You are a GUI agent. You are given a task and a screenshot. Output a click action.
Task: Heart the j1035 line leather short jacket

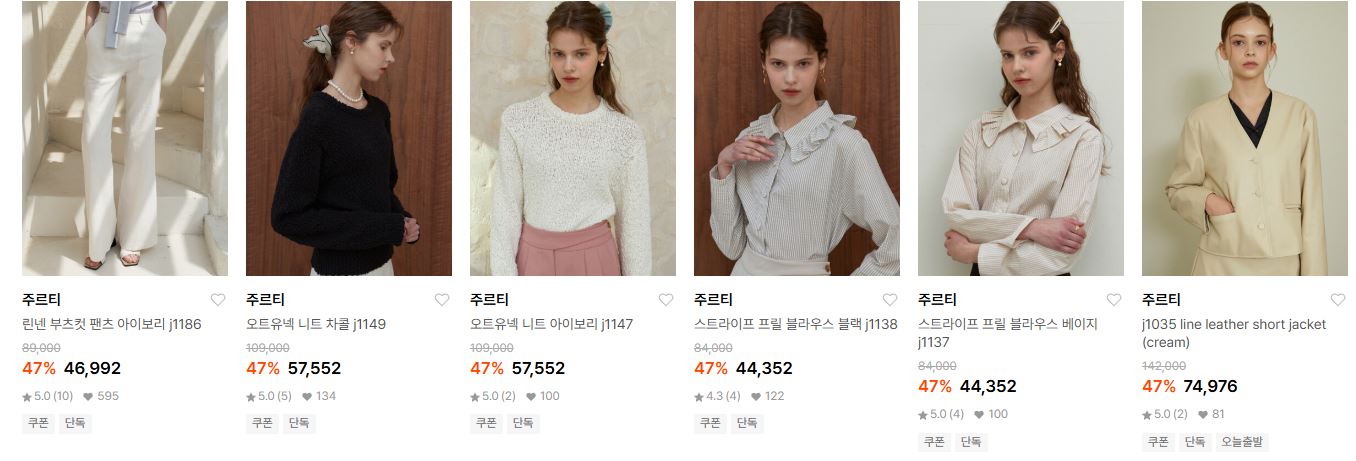point(1338,300)
